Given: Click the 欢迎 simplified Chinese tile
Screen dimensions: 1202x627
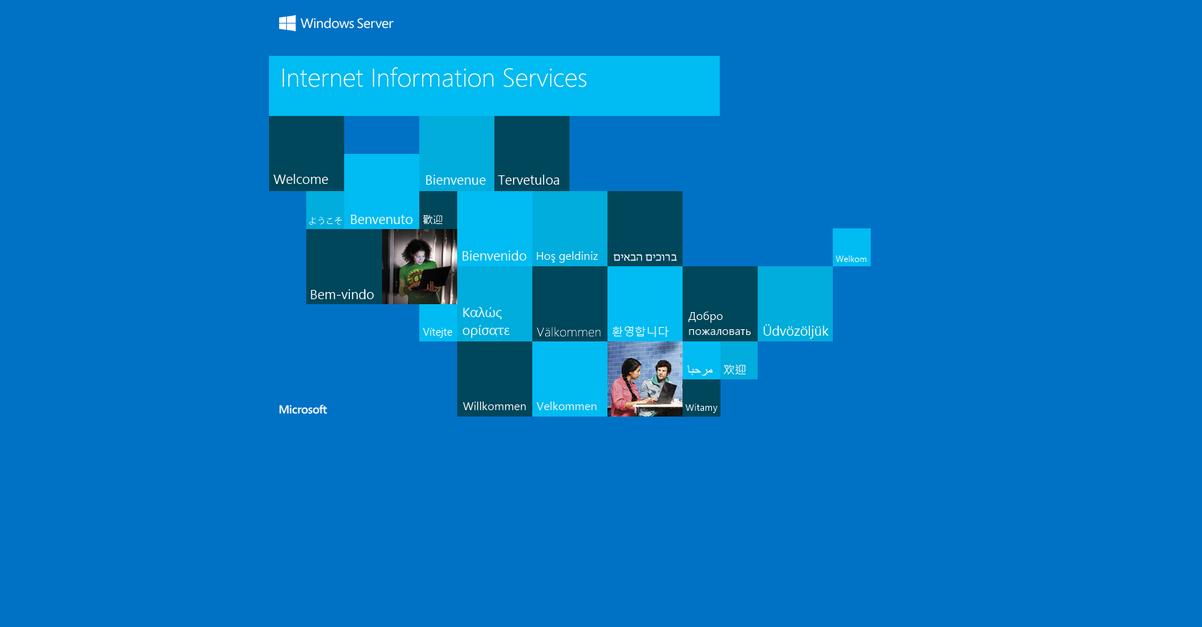Looking at the screenshot, I should pos(739,360).
